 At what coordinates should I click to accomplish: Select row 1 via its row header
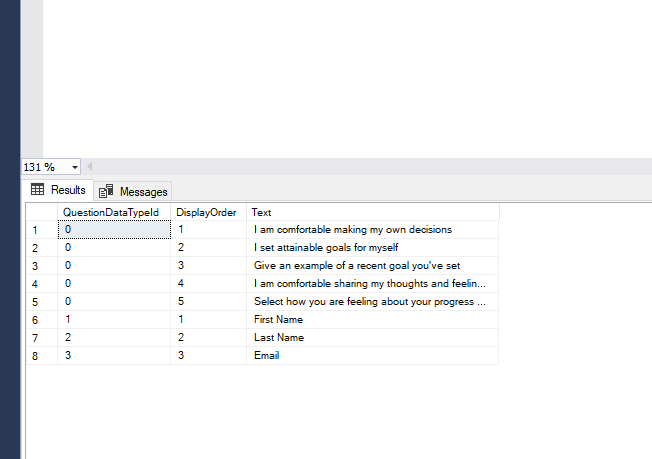point(42,230)
